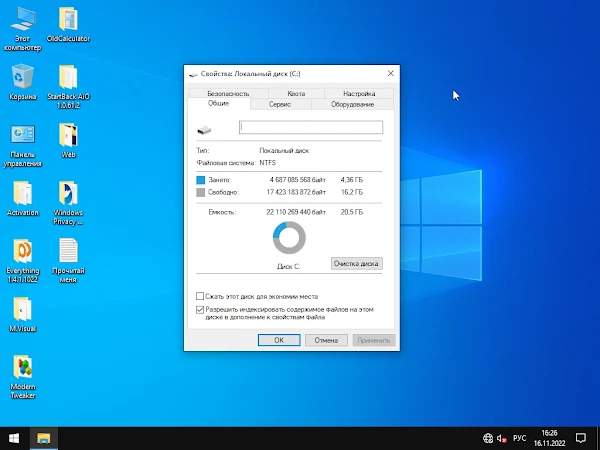
Task: Uncheck Разрешить индексировать содержимое файлов checkbox
Action: (200, 310)
